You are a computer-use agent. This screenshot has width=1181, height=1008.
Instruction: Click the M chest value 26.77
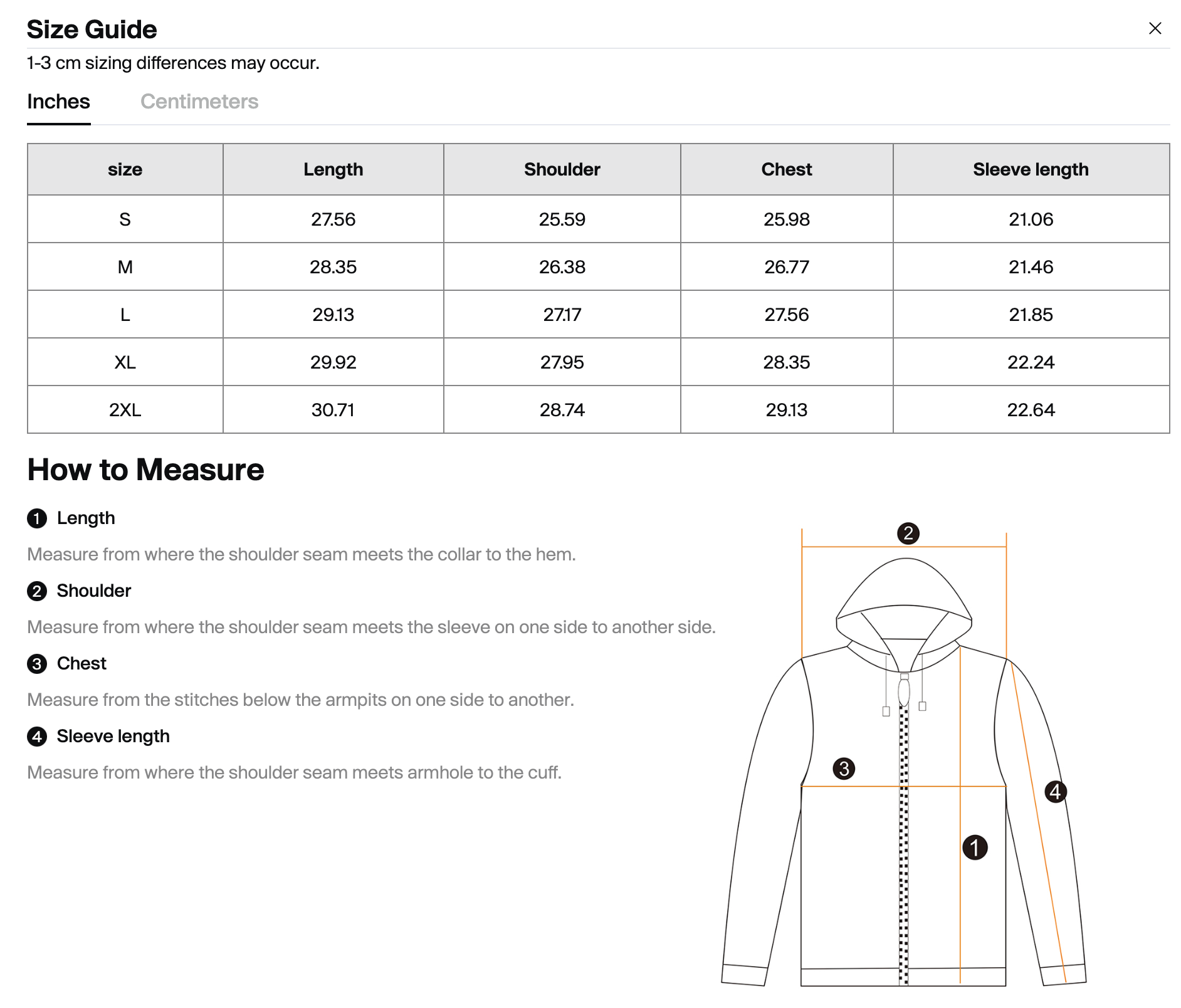coord(786,267)
